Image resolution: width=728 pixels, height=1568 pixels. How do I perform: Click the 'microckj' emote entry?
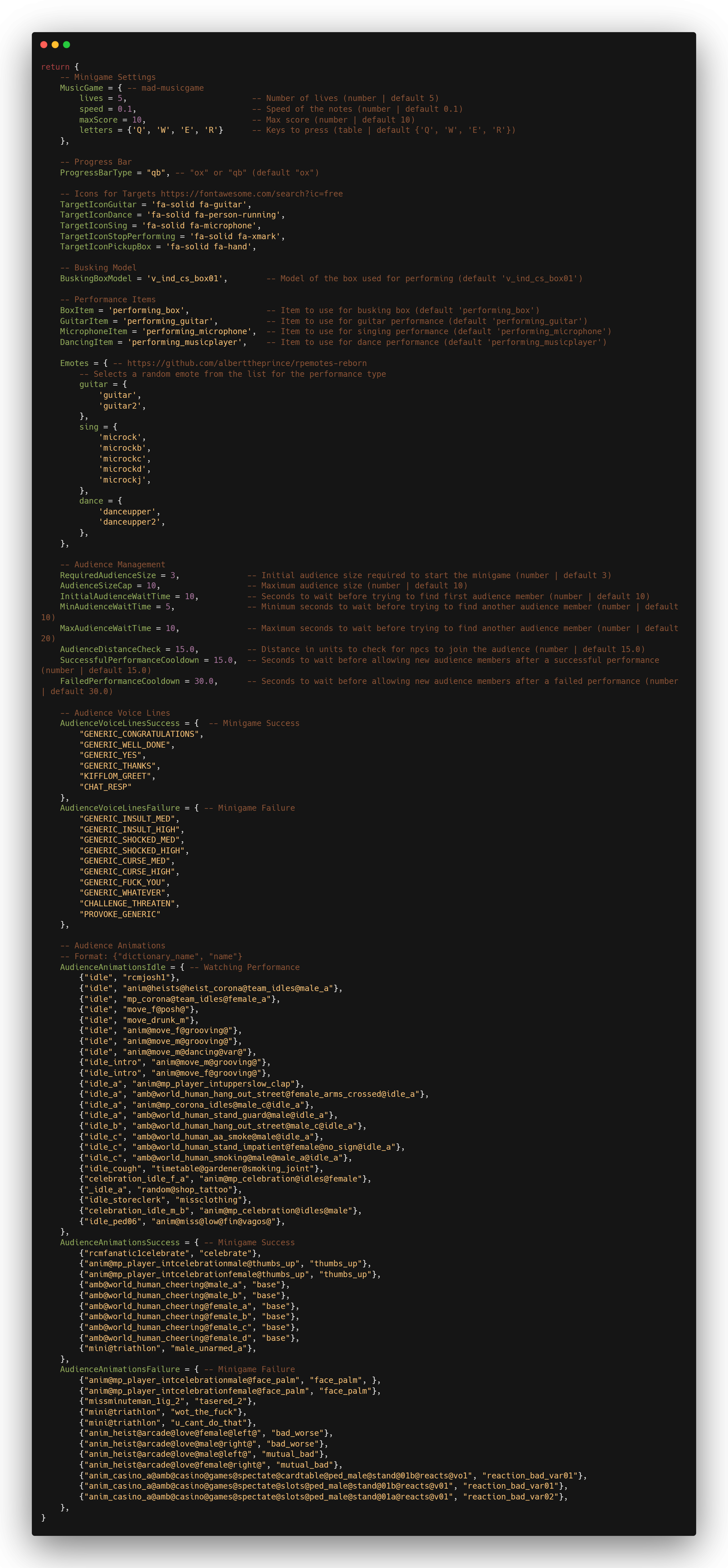point(122,480)
